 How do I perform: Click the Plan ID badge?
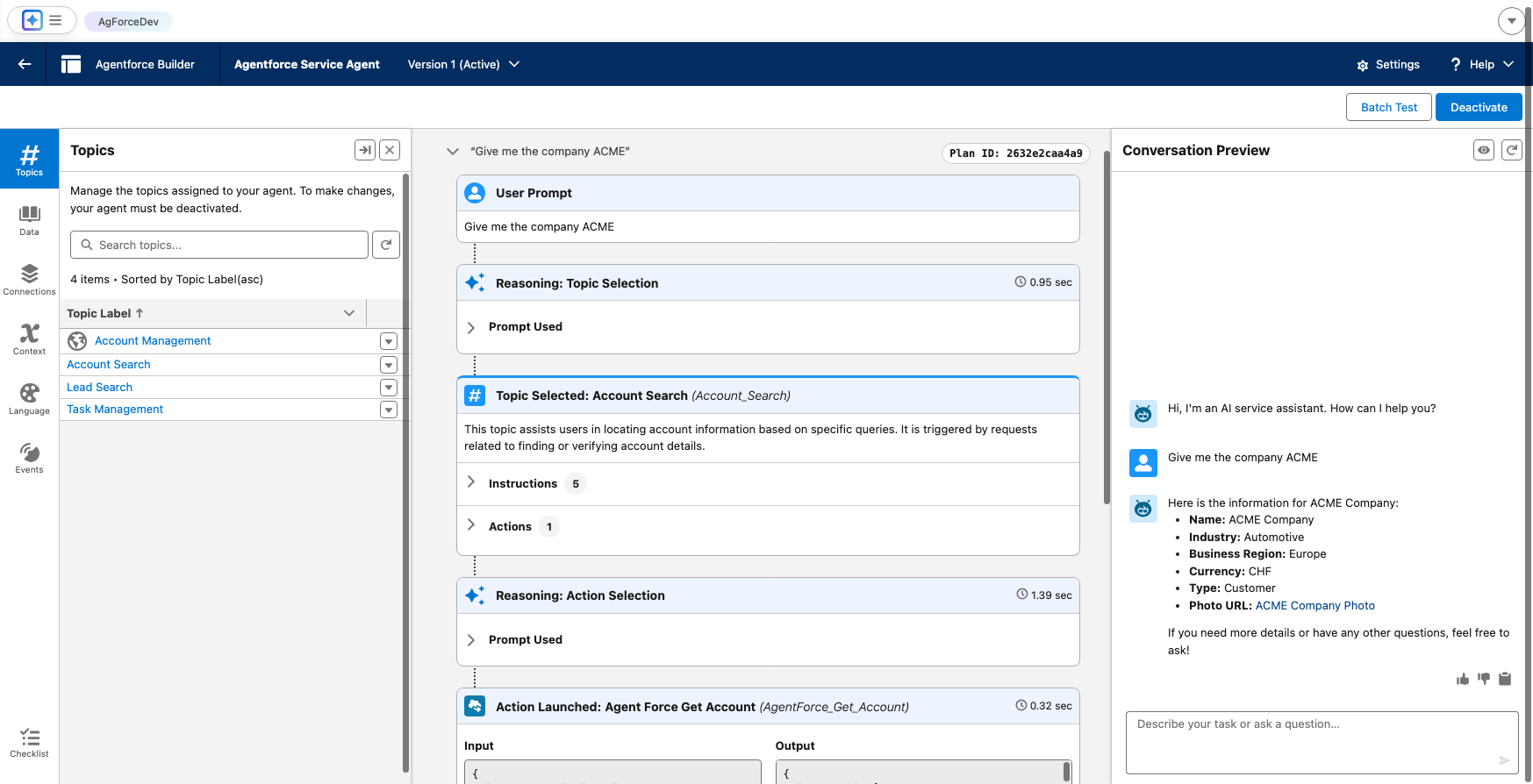pos(1016,153)
